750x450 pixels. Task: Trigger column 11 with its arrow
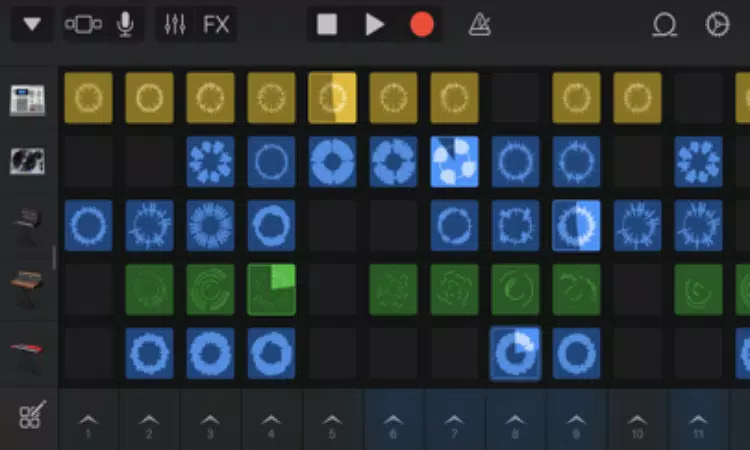coord(698,420)
